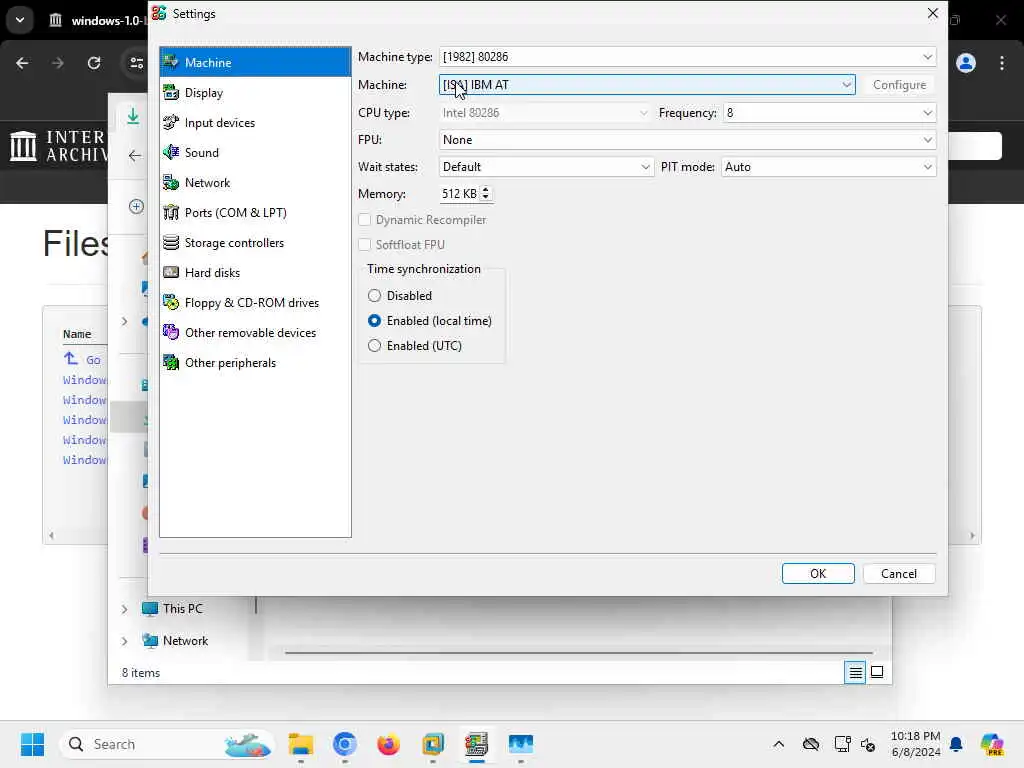The width and height of the screenshot is (1024, 768).
Task: Select Disabled time synchronization
Action: pyautogui.click(x=374, y=295)
